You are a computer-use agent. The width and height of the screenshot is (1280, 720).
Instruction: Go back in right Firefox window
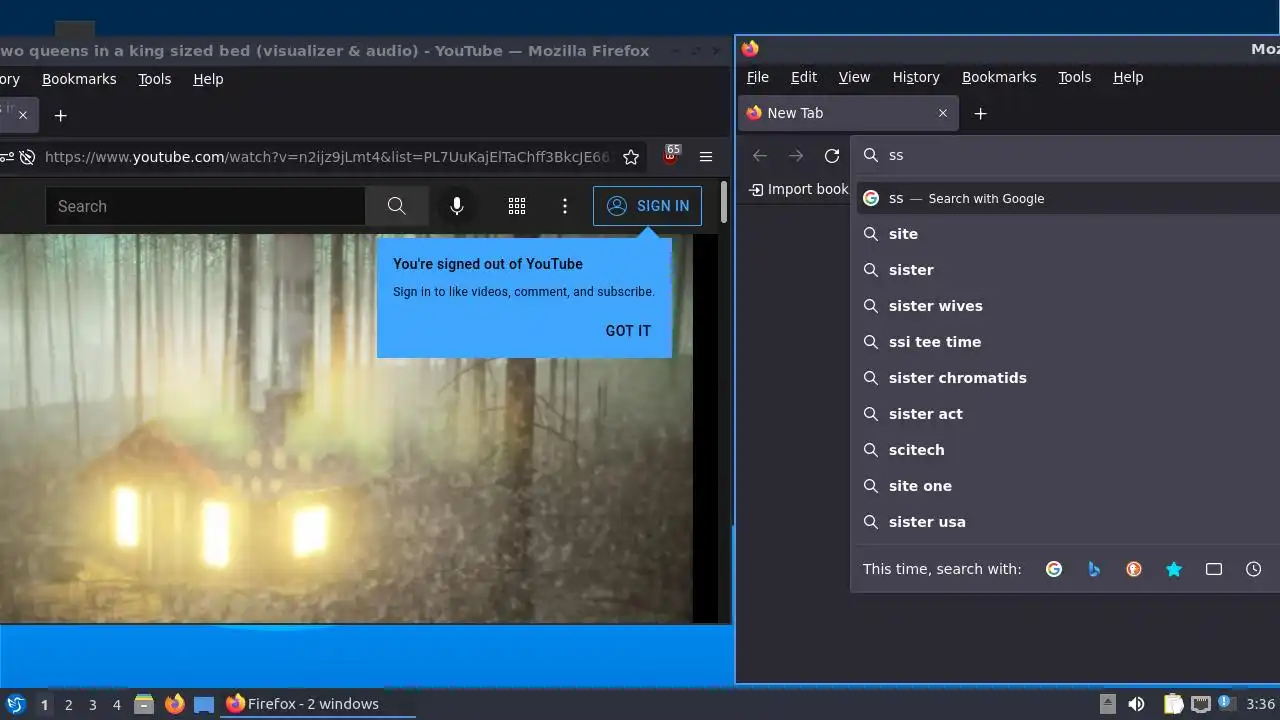pyautogui.click(x=760, y=155)
